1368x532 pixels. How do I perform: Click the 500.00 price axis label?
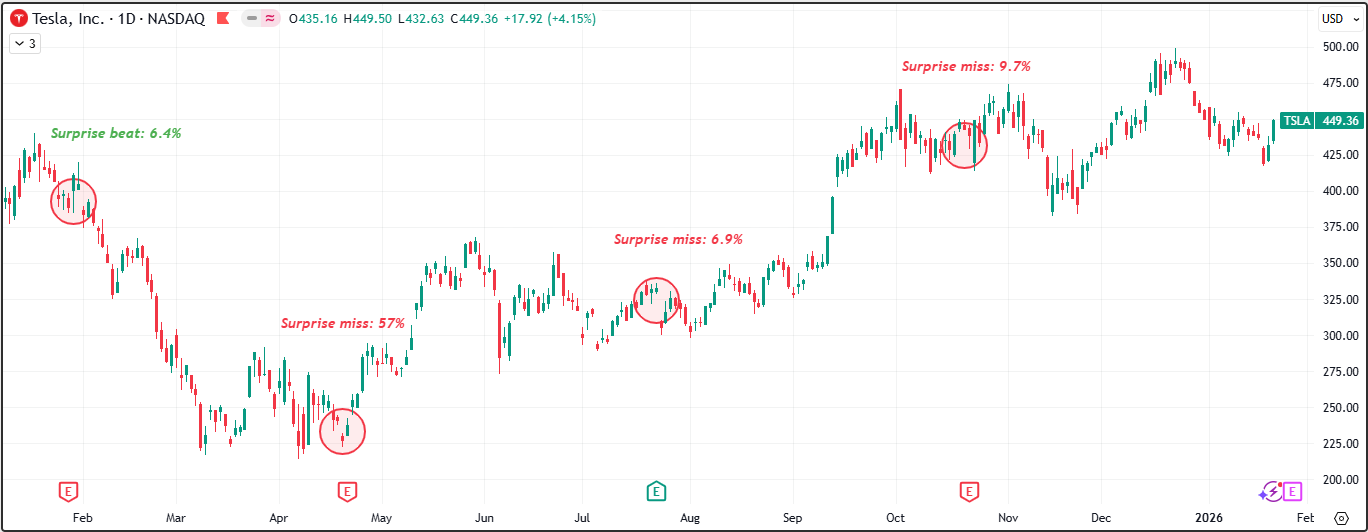(x=1340, y=47)
